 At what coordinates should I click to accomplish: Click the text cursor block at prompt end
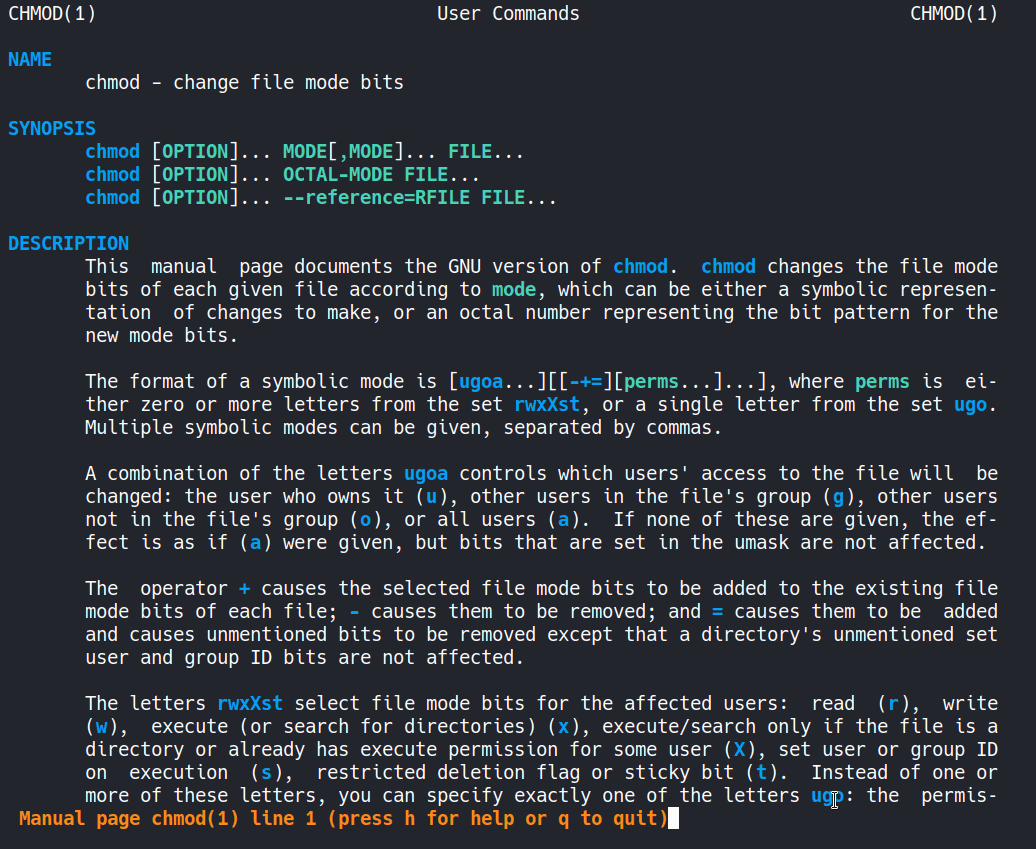(x=673, y=819)
